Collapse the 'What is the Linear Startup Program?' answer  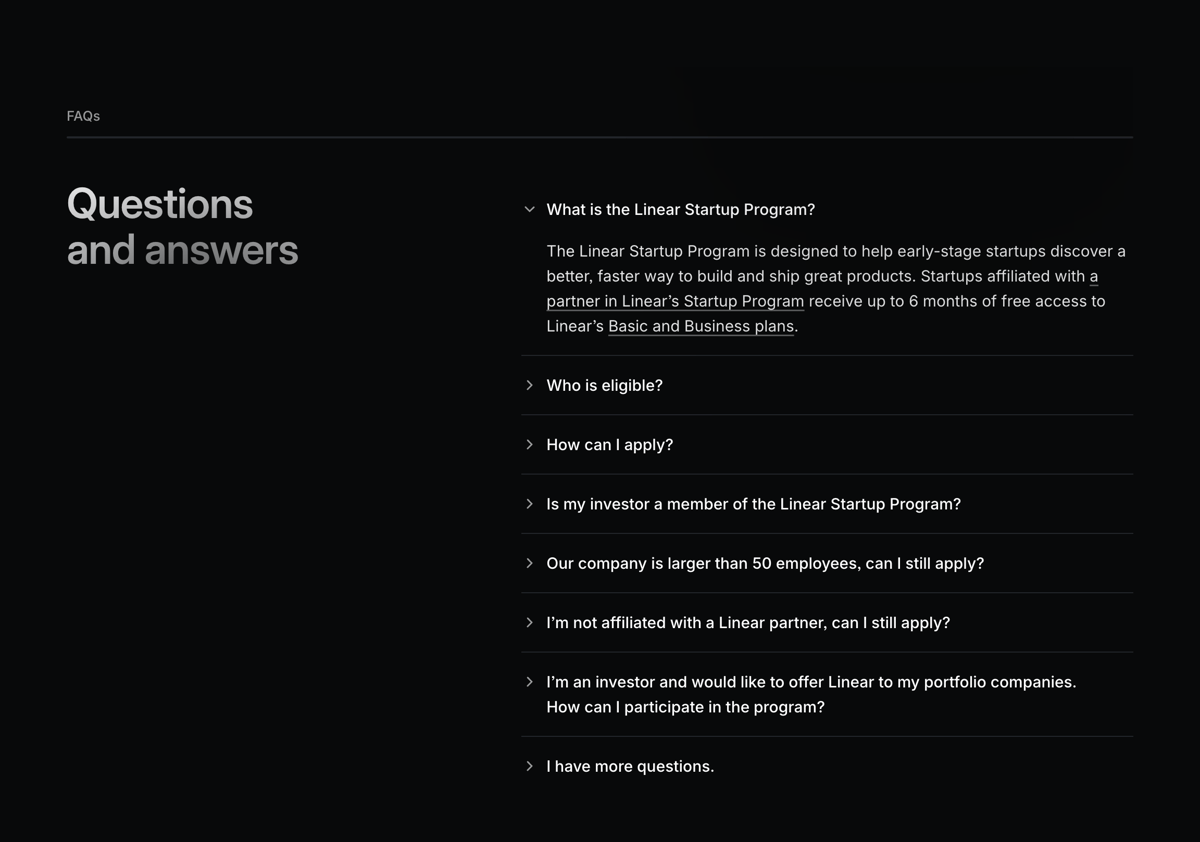[x=680, y=209]
